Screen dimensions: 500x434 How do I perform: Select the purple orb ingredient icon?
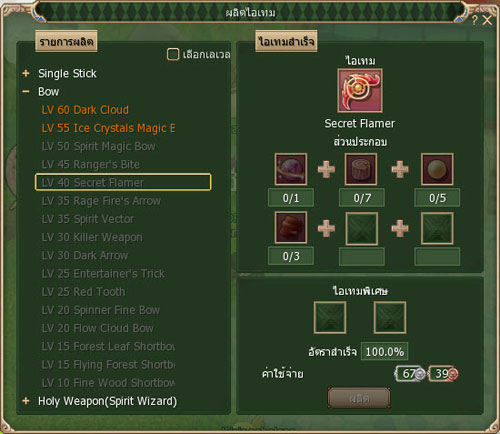tap(291, 169)
